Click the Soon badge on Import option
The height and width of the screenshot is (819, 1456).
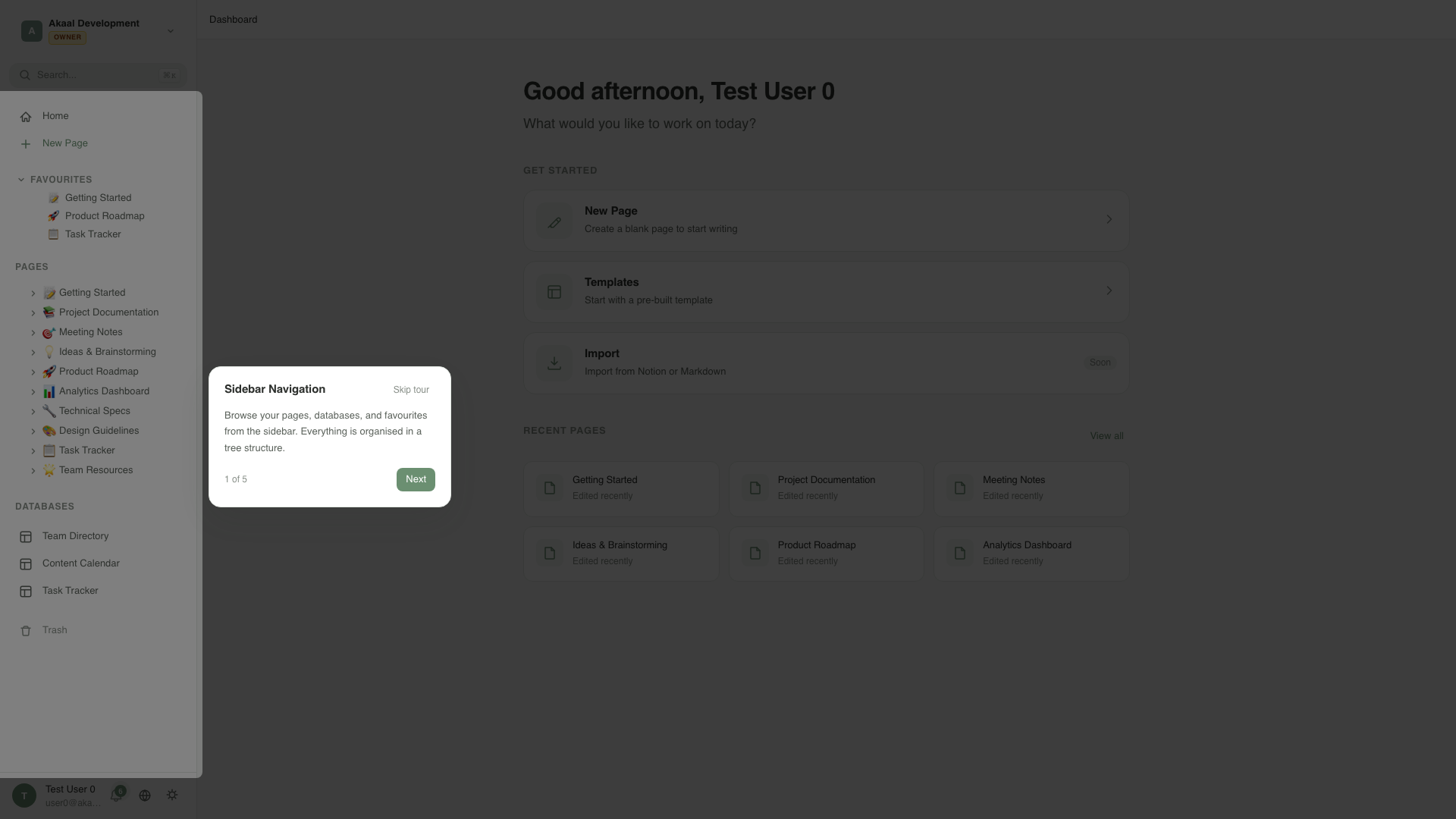pos(1100,362)
